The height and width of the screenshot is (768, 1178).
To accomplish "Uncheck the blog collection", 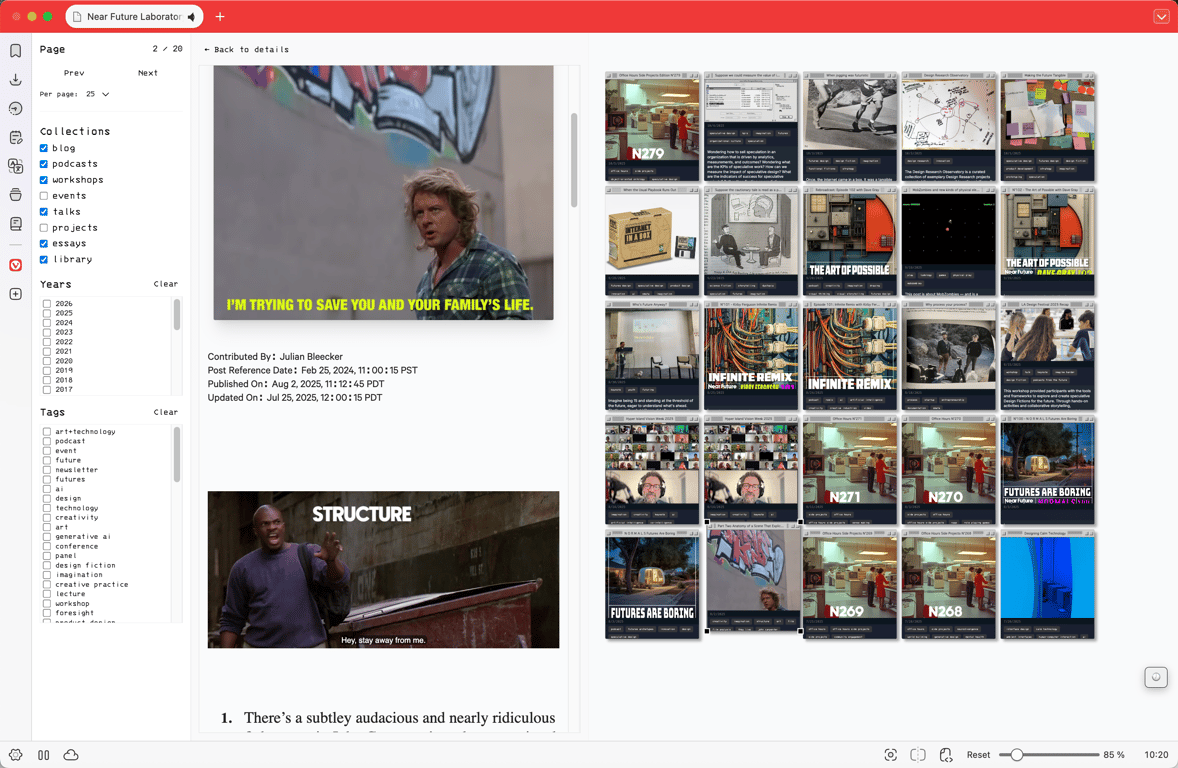I will (x=44, y=148).
